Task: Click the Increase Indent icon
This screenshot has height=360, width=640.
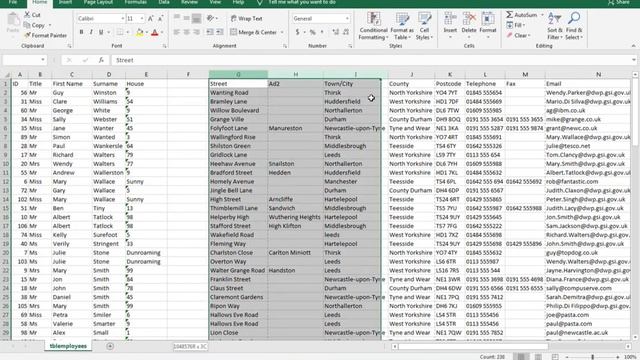Action: (x=220, y=32)
